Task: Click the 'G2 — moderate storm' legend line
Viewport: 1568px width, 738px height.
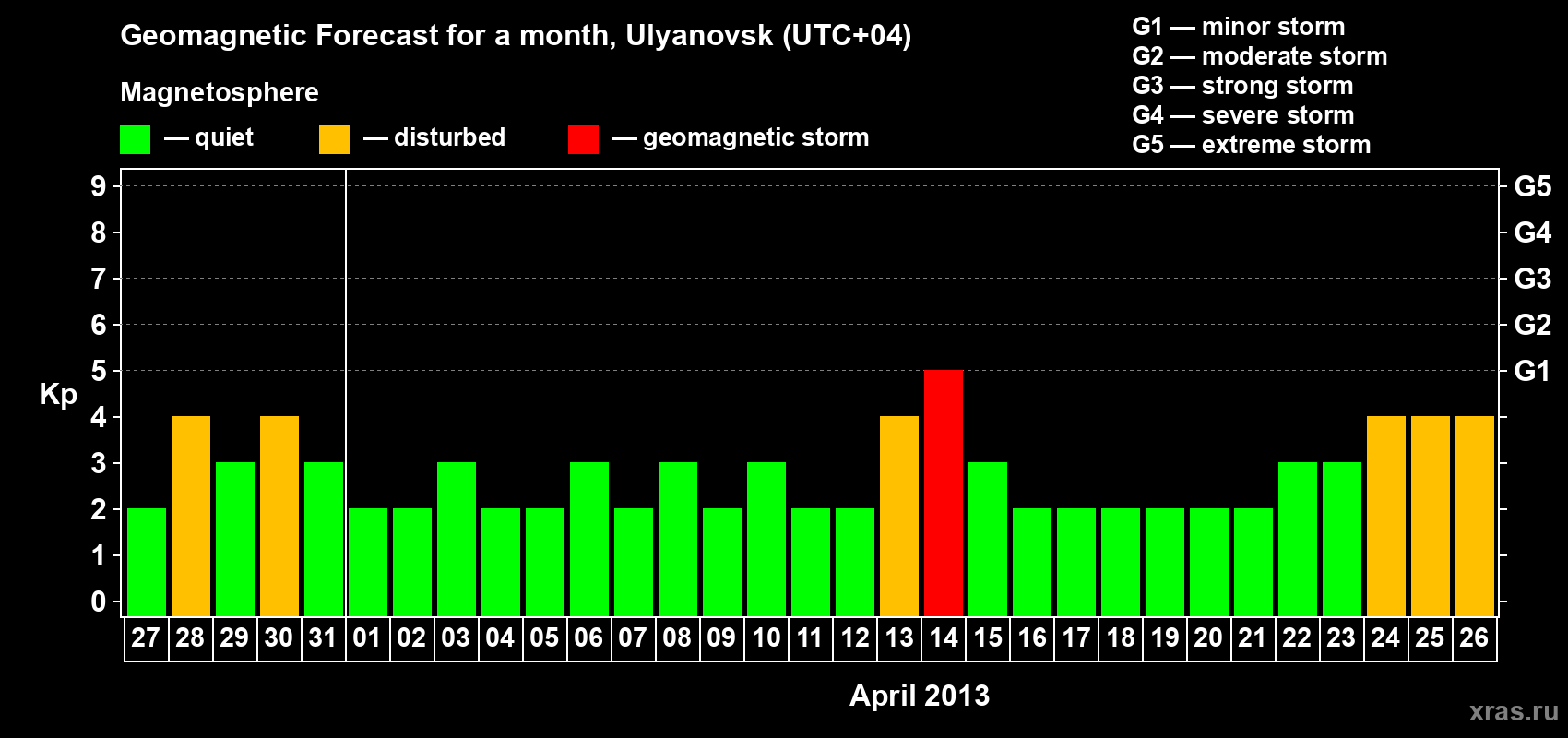Action: point(1260,56)
